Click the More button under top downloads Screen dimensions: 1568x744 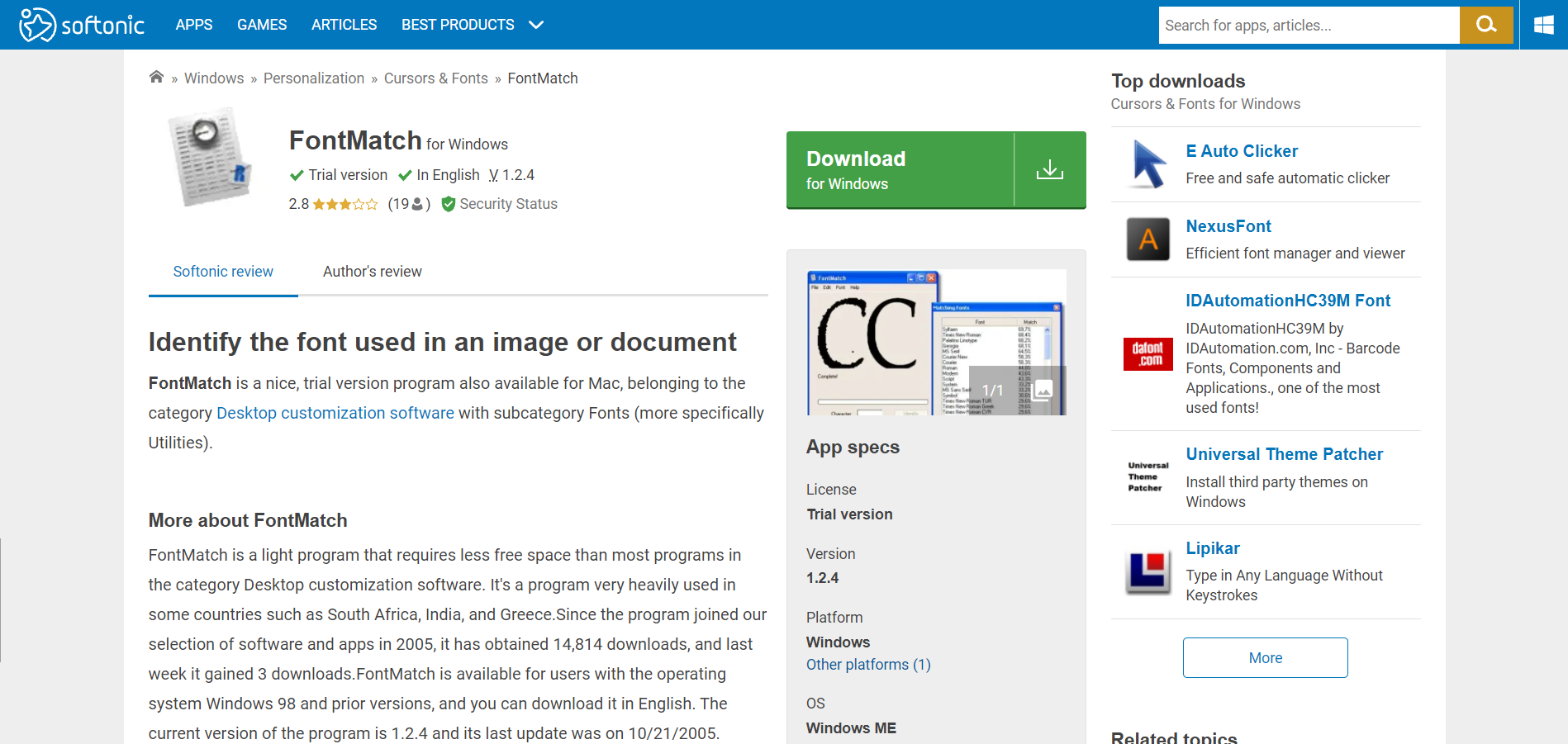point(1265,658)
